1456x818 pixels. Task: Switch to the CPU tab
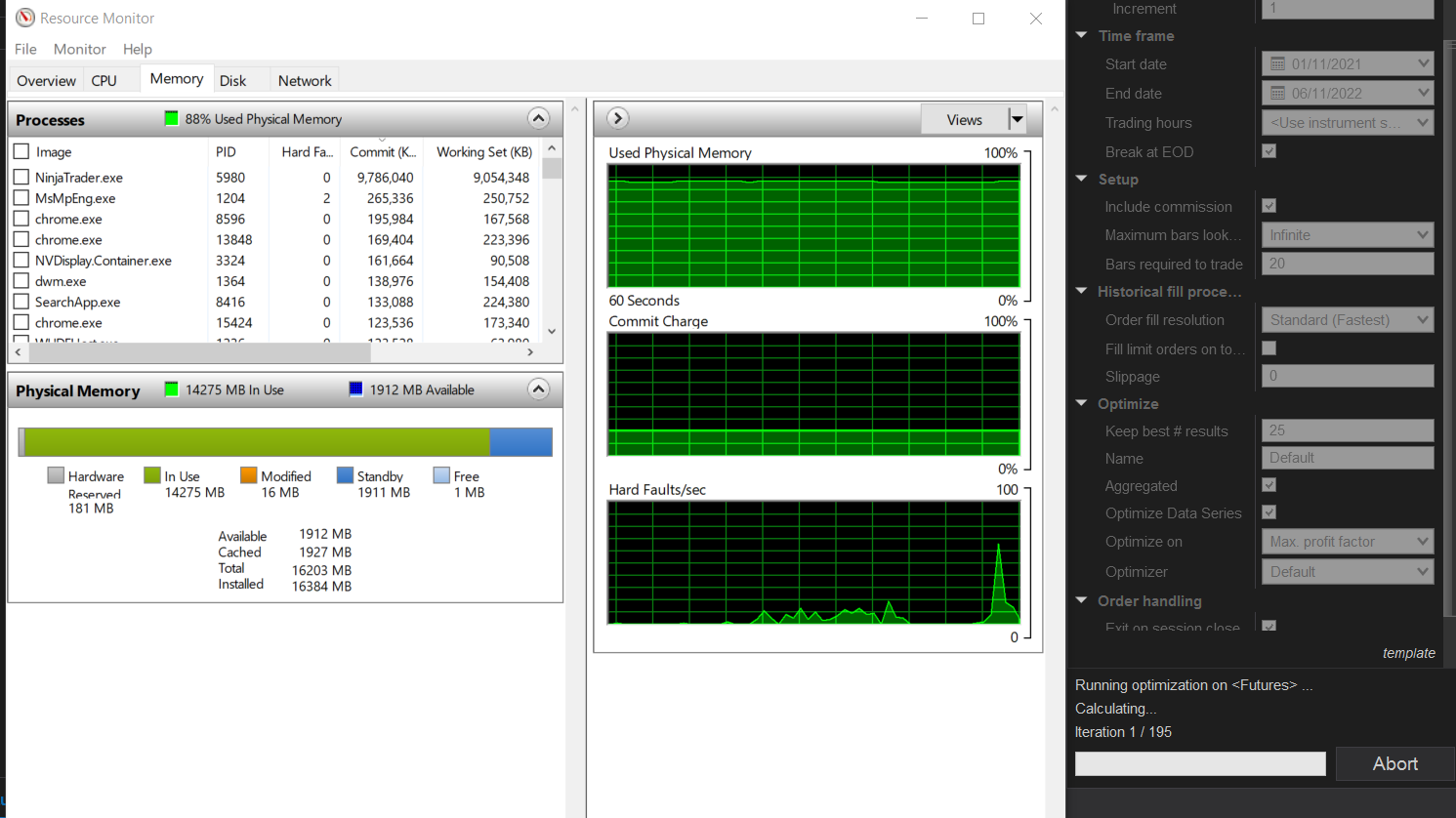pyautogui.click(x=104, y=81)
